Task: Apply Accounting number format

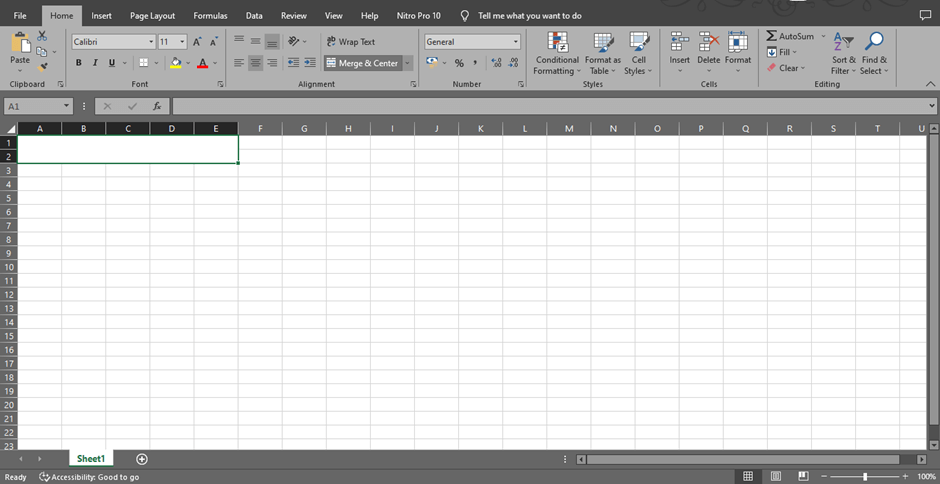Action: click(432, 62)
